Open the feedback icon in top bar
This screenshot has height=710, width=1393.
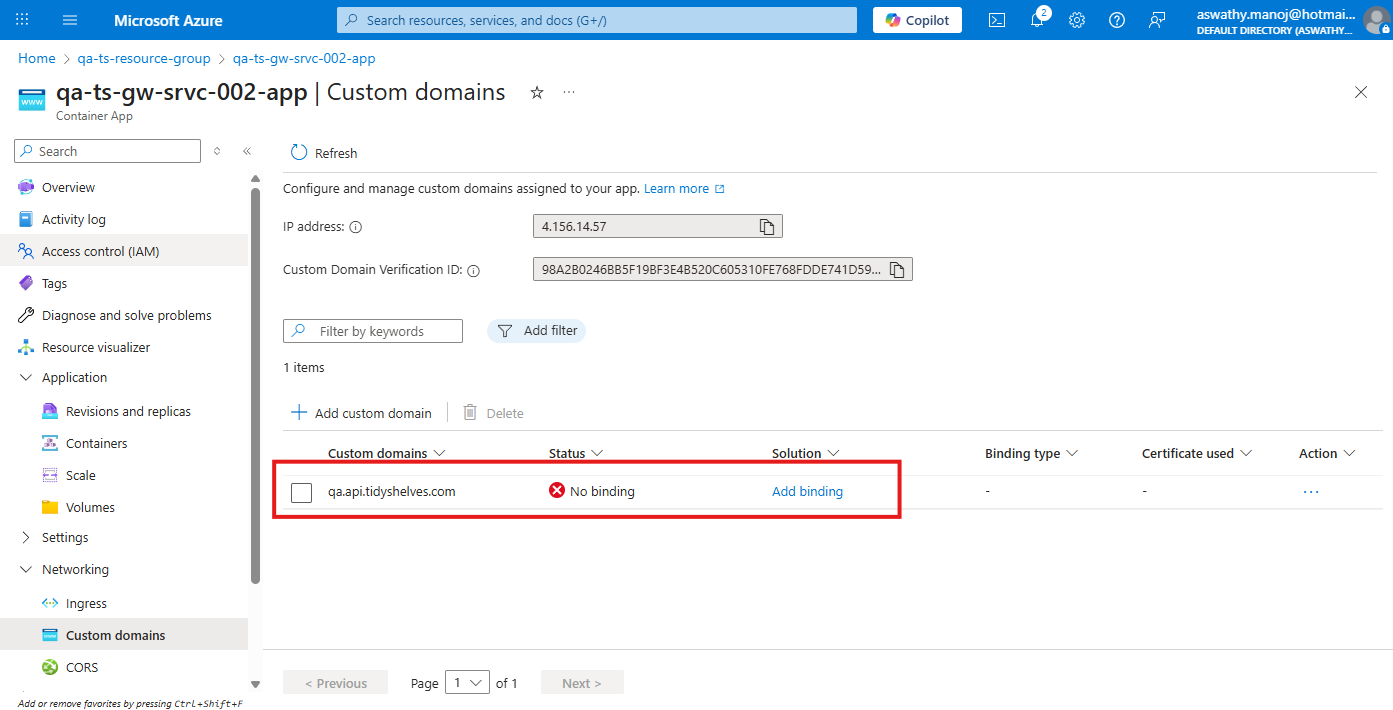1157,20
